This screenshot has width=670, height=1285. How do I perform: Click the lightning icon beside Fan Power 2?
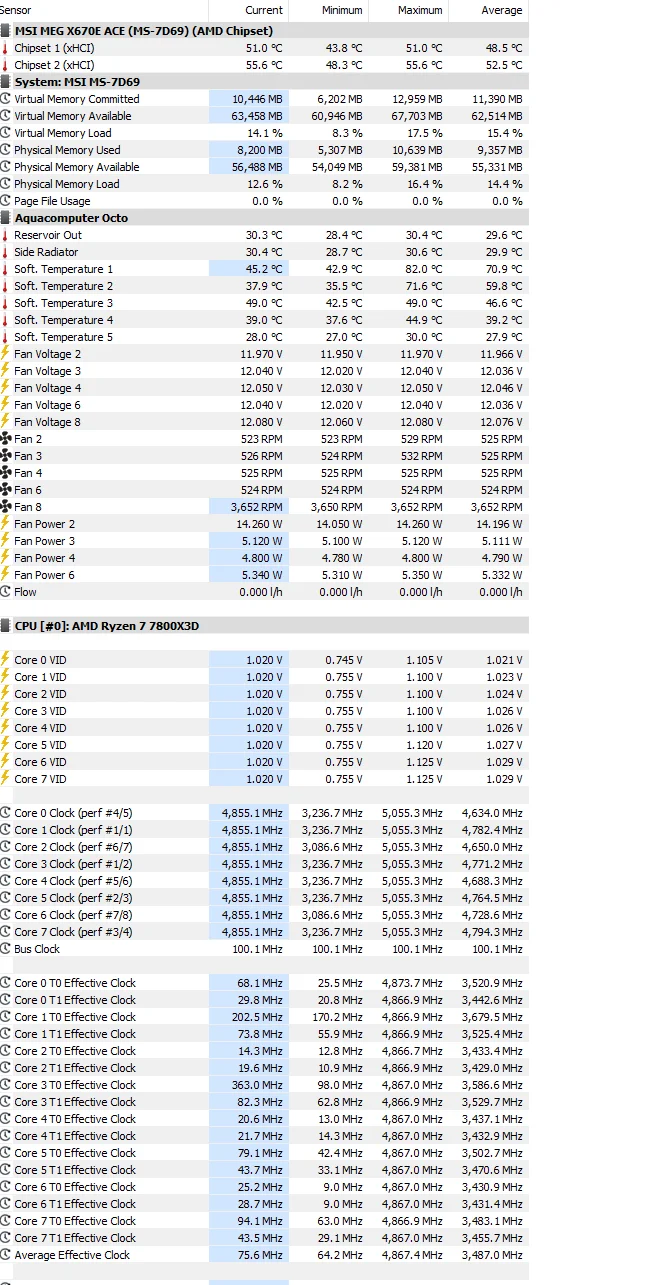pyautogui.click(x=5, y=524)
